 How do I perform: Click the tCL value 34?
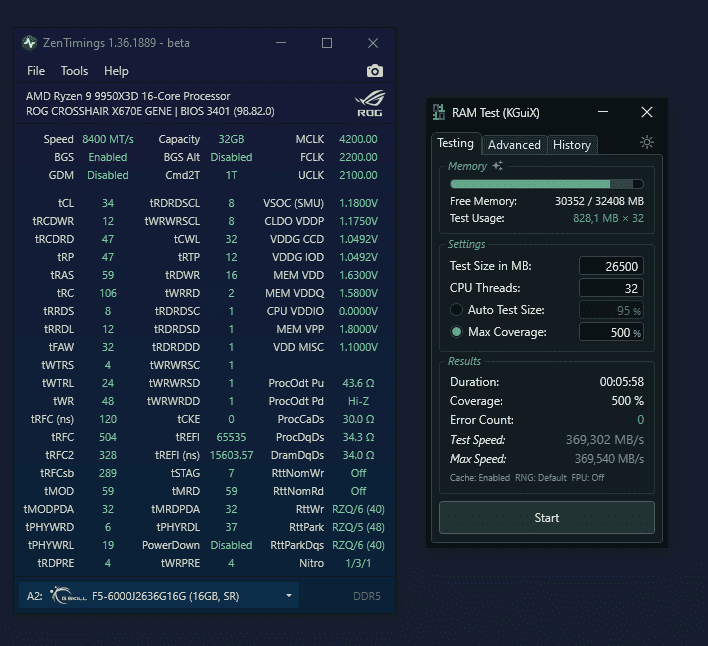coord(107,203)
